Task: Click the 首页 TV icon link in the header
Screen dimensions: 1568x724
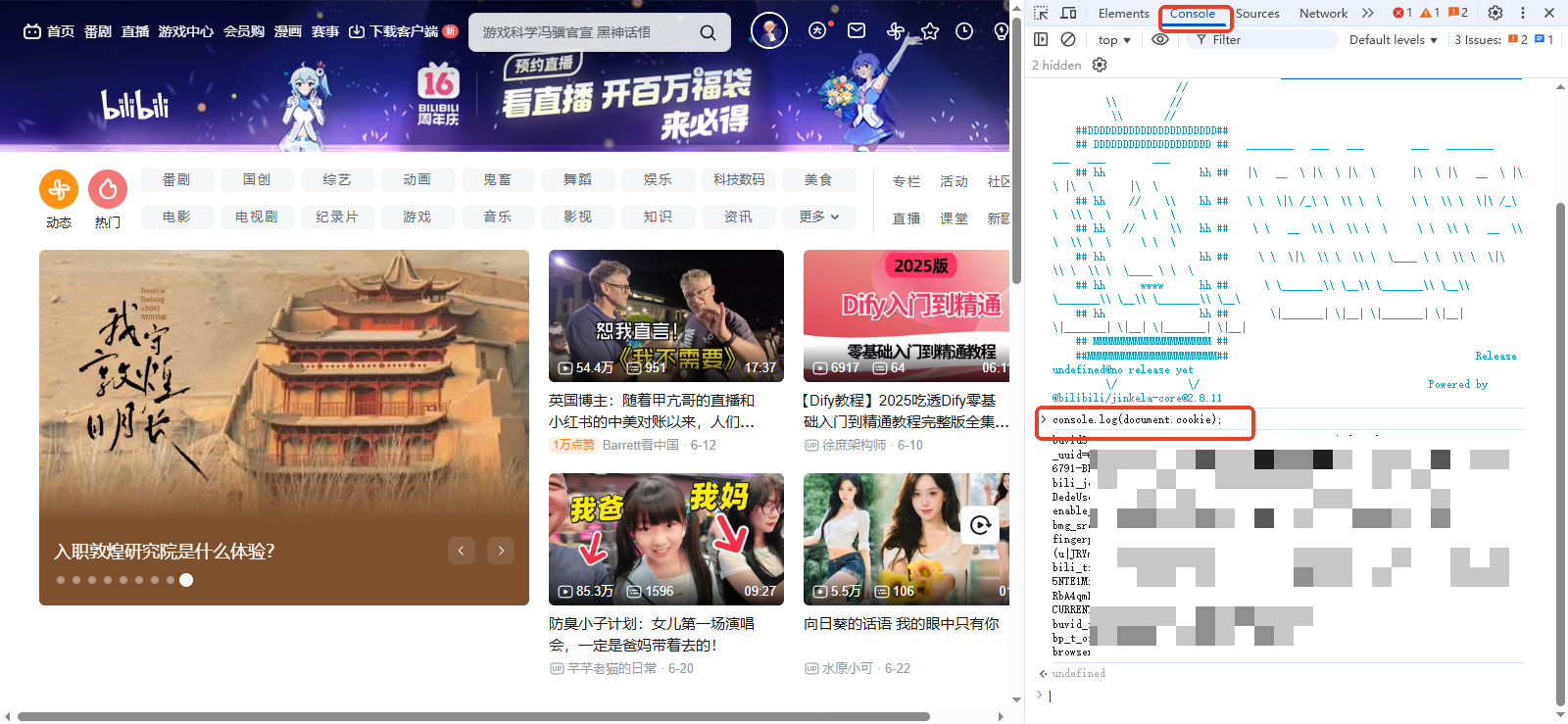Action: (x=49, y=31)
